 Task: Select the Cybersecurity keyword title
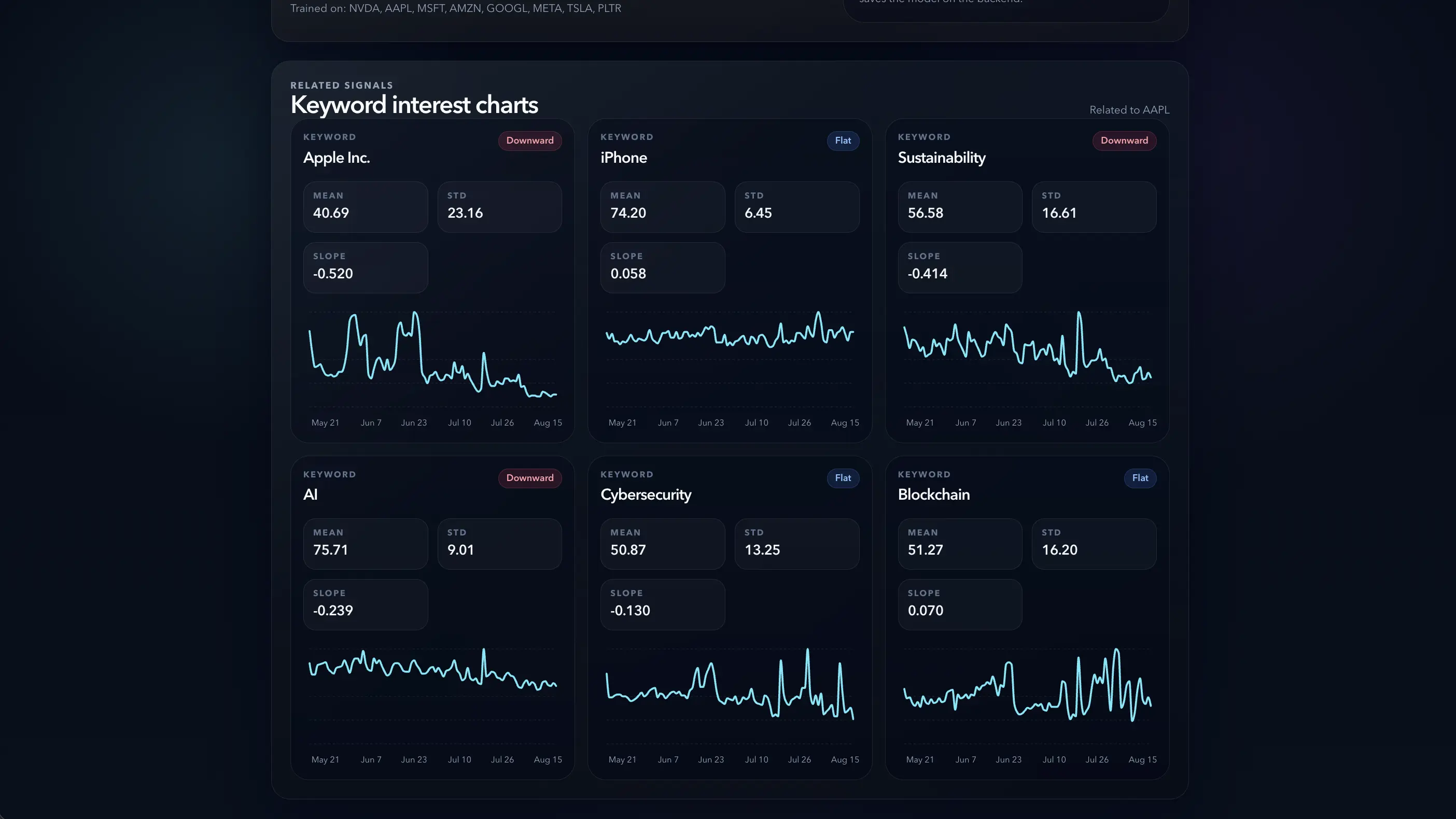click(646, 495)
